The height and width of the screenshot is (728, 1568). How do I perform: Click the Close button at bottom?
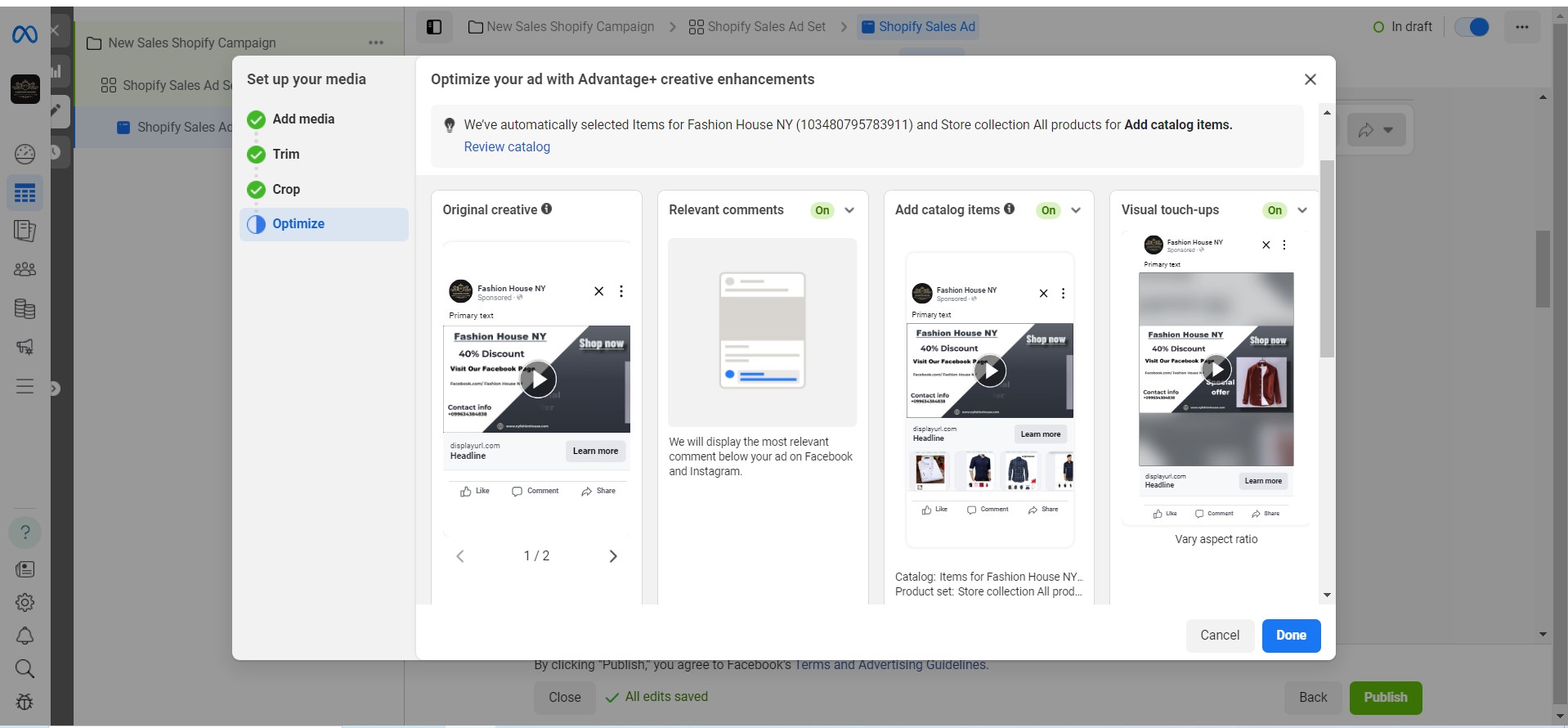(565, 698)
